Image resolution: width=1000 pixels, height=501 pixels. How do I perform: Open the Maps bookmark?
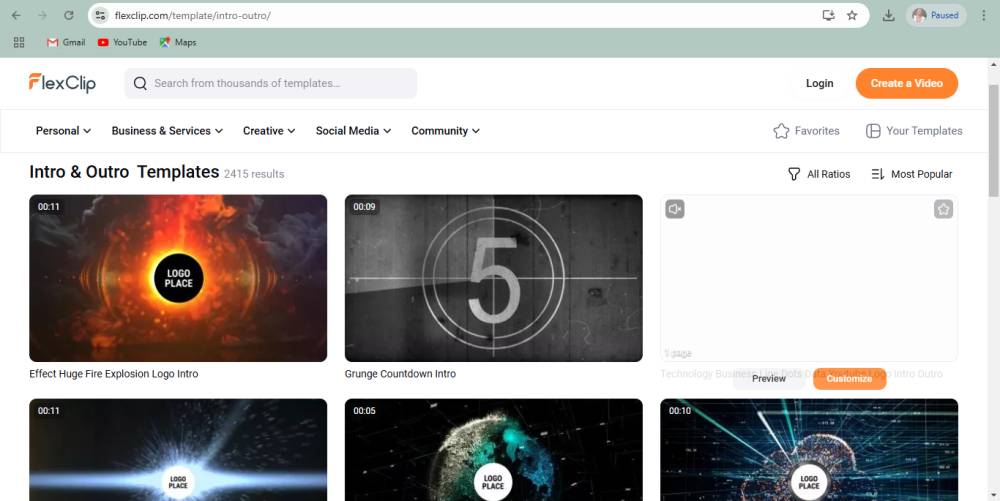coord(178,42)
